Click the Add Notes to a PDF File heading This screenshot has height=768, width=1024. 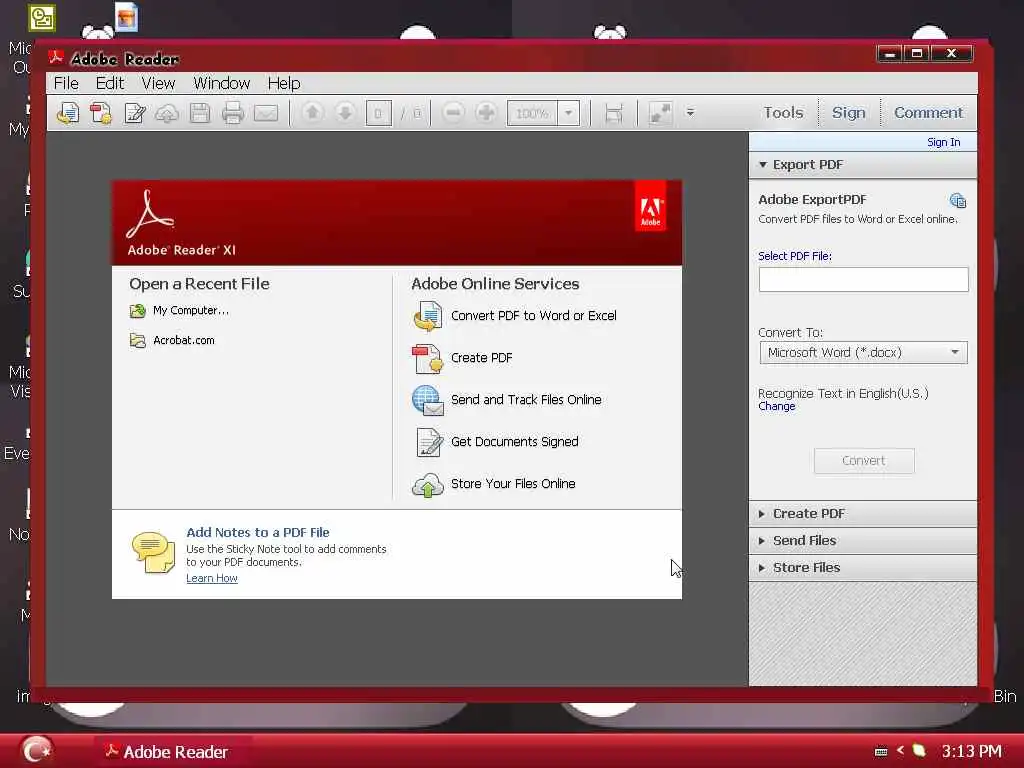tap(258, 533)
